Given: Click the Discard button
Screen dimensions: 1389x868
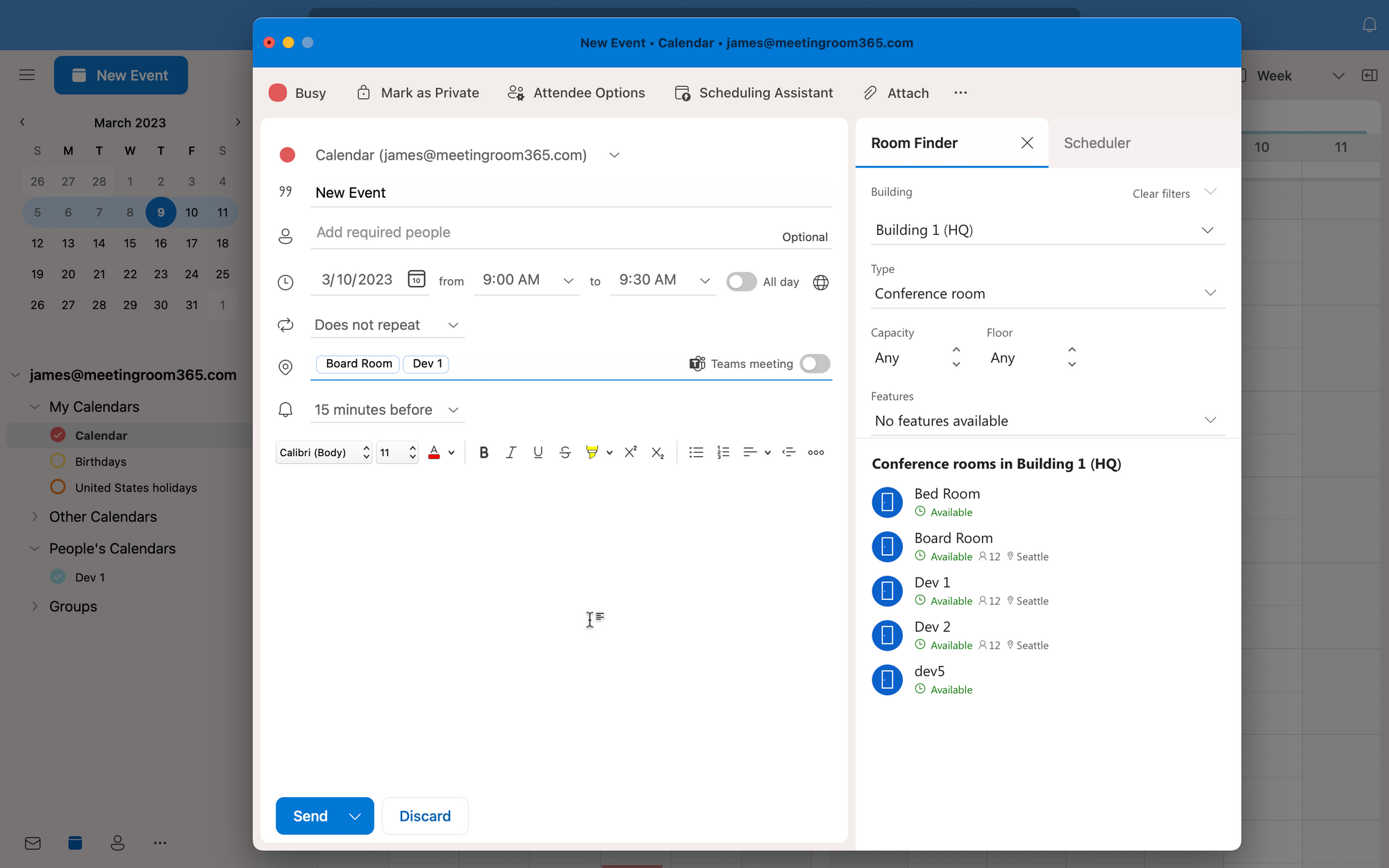Looking at the screenshot, I should tap(425, 816).
